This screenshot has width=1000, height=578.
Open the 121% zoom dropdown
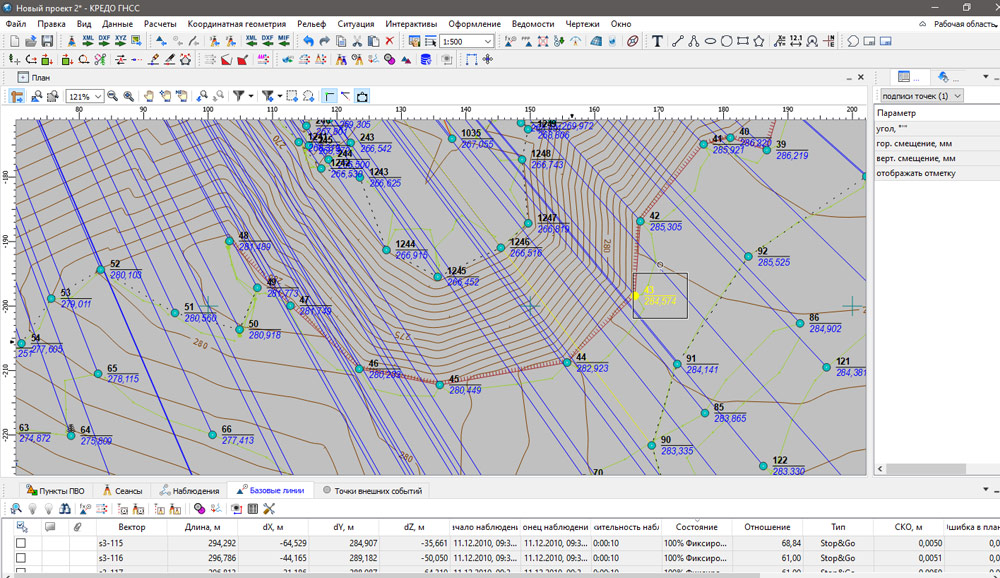click(98, 96)
